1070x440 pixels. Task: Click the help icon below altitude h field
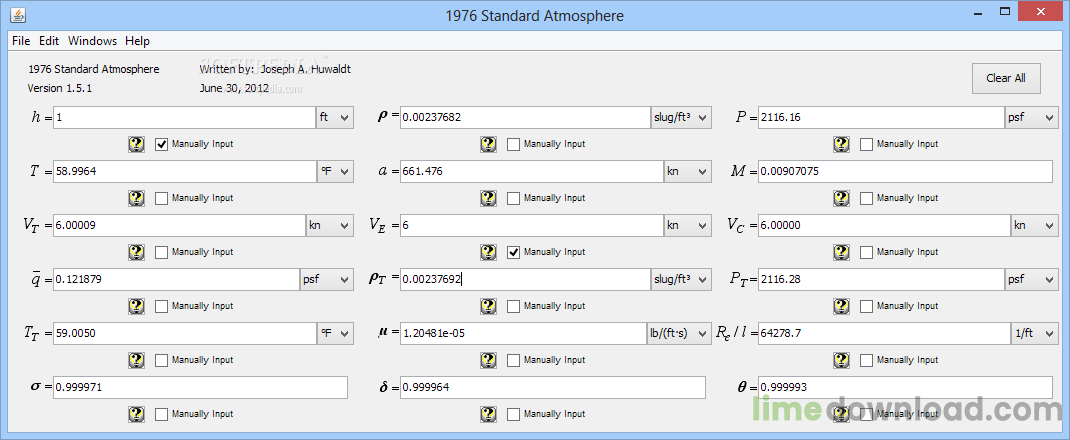[x=137, y=144]
